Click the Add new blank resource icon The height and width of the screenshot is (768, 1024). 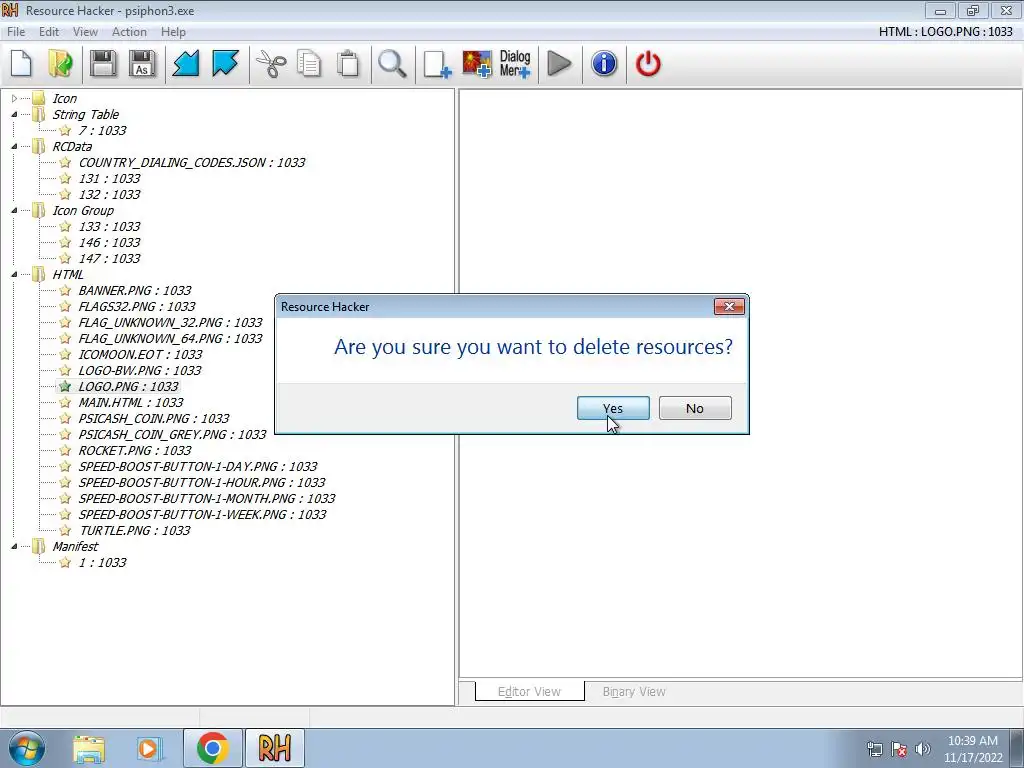click(437, 64)
